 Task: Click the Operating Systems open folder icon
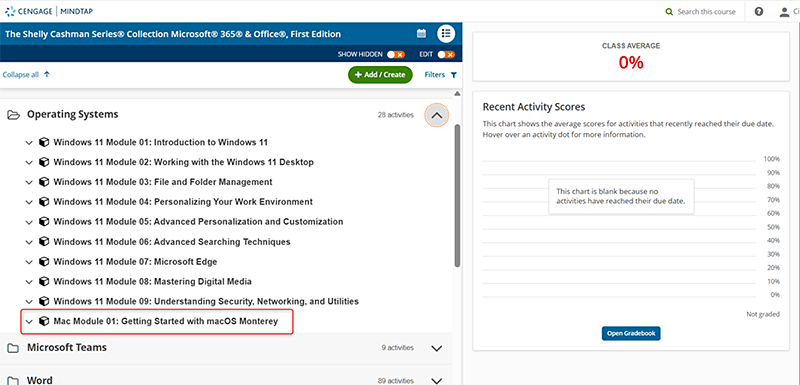click(x=13, y=115)
